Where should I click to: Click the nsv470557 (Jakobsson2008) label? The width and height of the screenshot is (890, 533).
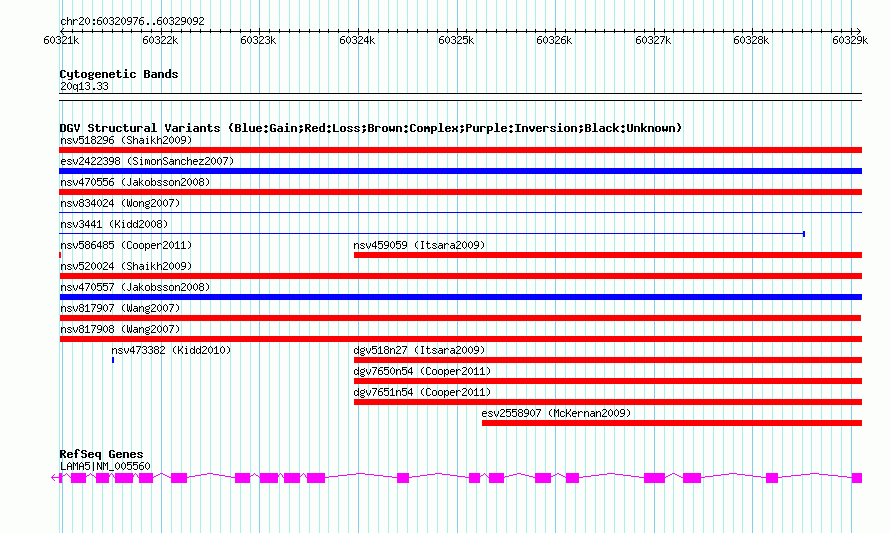[135, 287]
